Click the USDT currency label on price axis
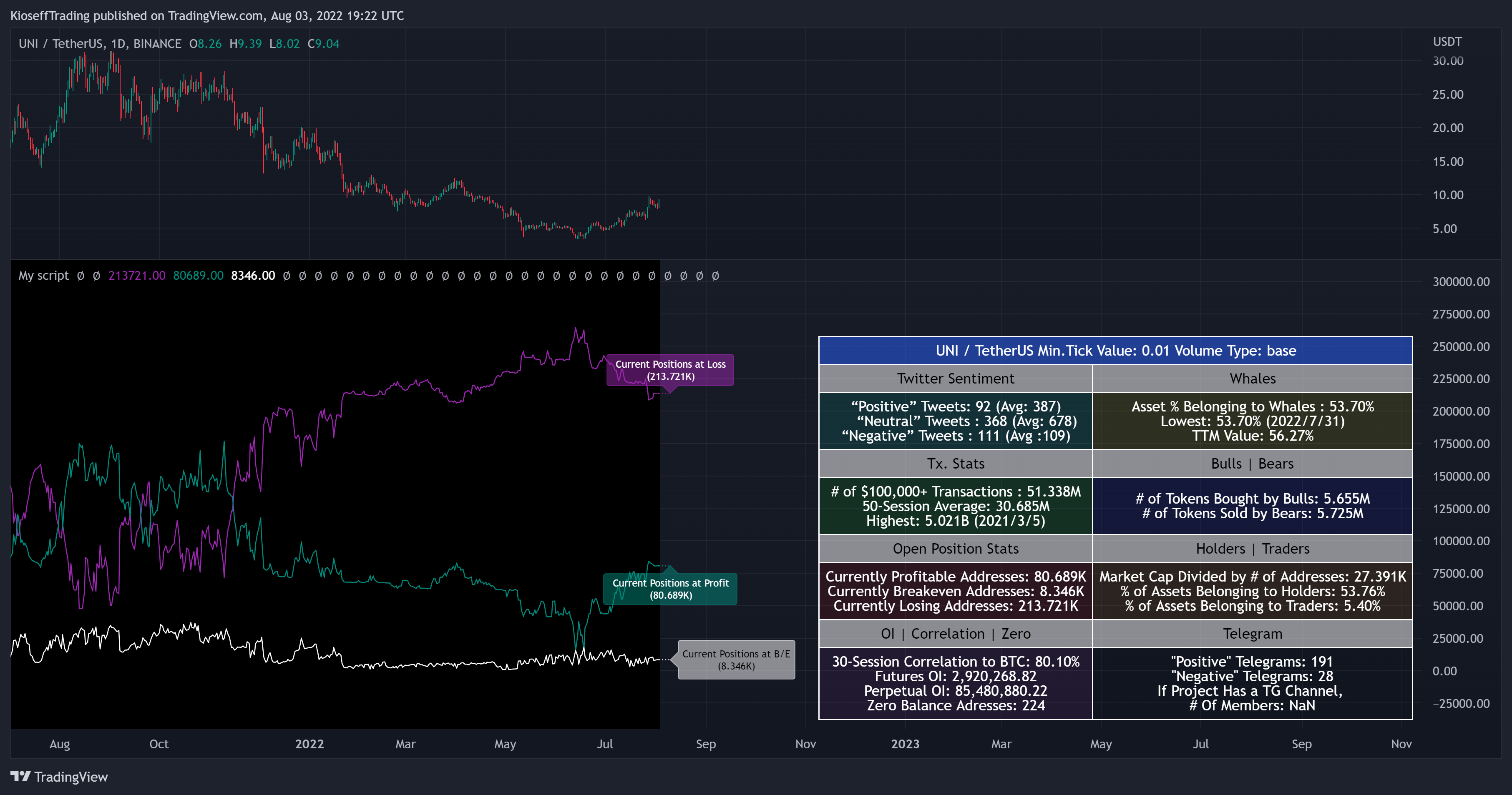 click(1447, 42)
